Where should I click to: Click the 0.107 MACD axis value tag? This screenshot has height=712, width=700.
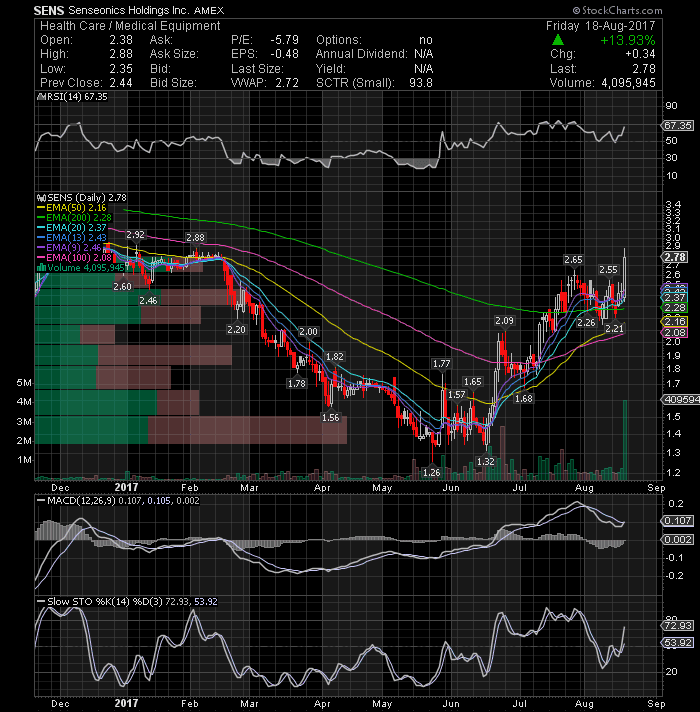(x=678, y=520)
